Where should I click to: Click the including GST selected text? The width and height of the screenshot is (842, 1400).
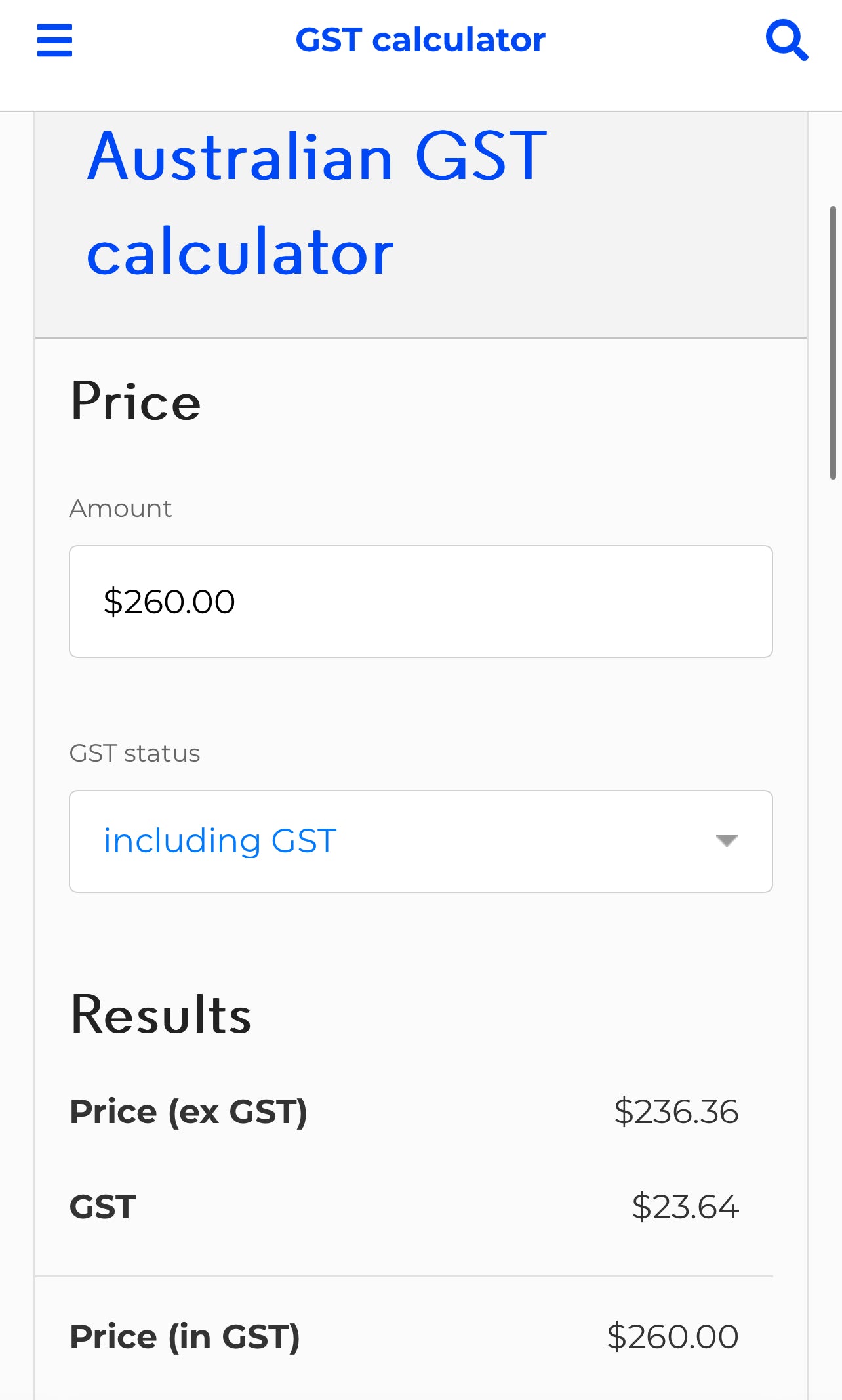coord(220,841)
